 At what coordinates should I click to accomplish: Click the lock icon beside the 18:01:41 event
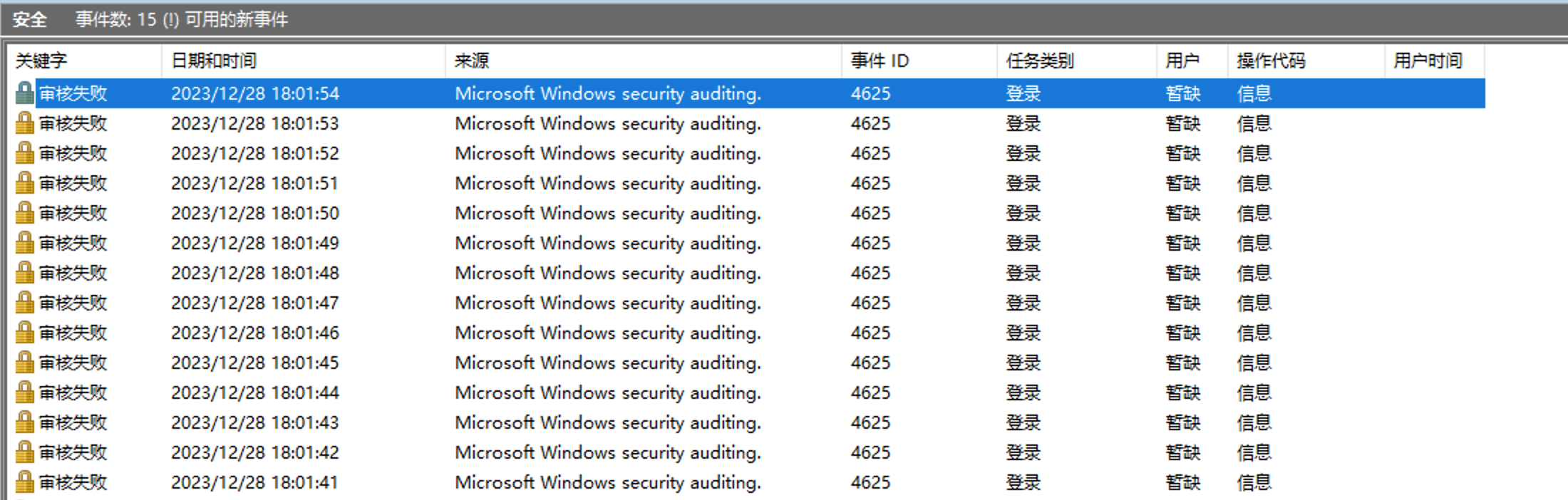coord(24,482)
